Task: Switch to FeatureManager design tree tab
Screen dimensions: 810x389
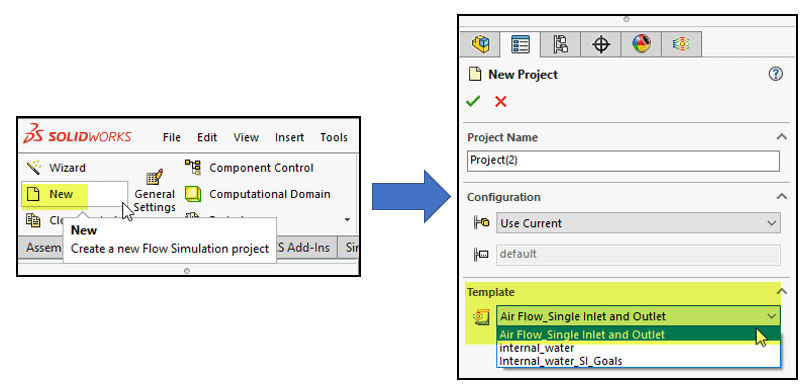Action: click(x=480, y=44)
